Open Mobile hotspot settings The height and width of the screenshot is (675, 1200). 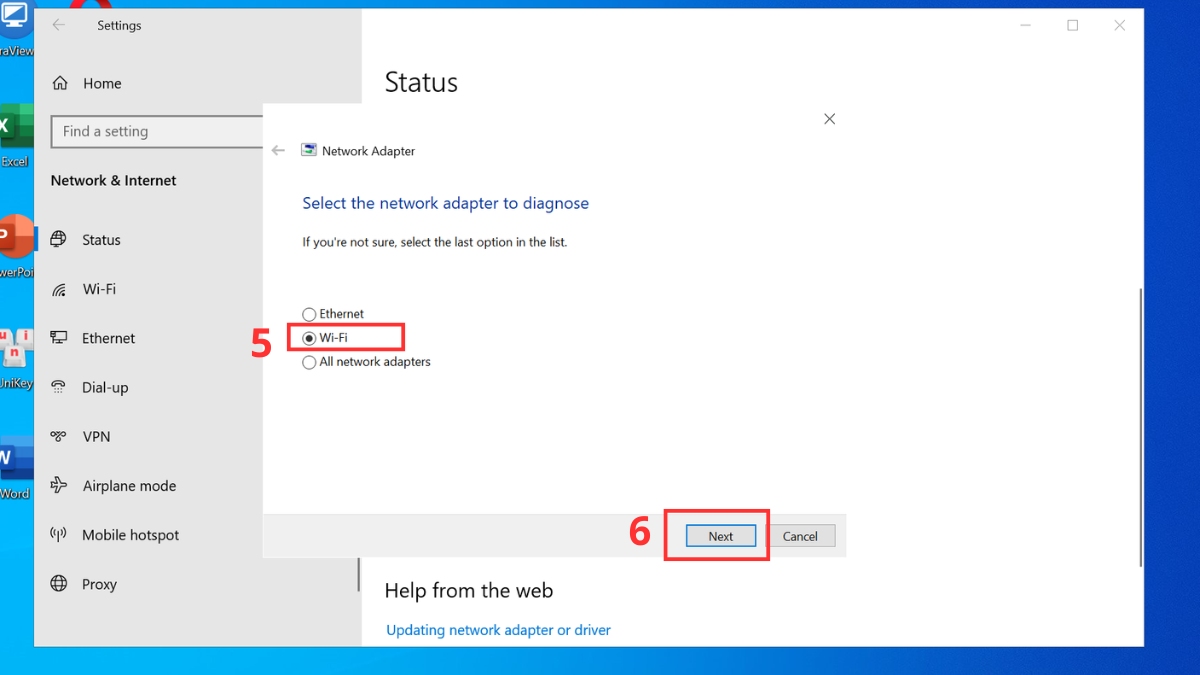(x=130, y=535)
